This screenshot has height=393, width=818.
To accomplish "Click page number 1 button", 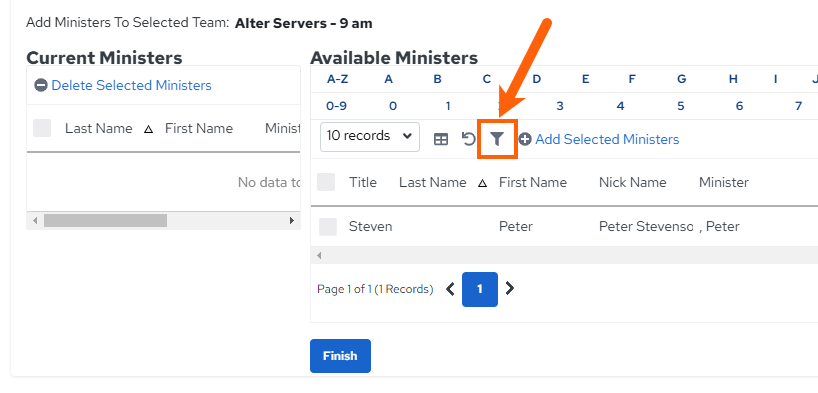I will tap(480, 289).
